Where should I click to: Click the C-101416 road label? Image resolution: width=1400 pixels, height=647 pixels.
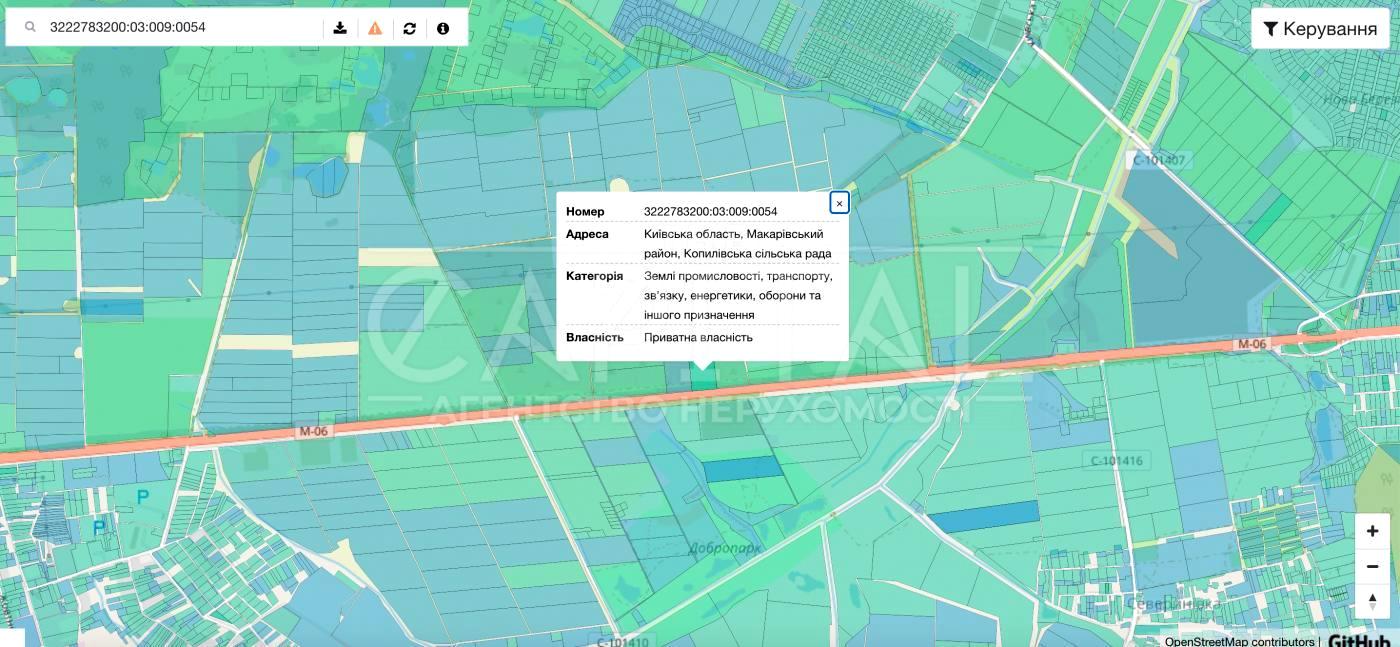[x=1116, y=461]
